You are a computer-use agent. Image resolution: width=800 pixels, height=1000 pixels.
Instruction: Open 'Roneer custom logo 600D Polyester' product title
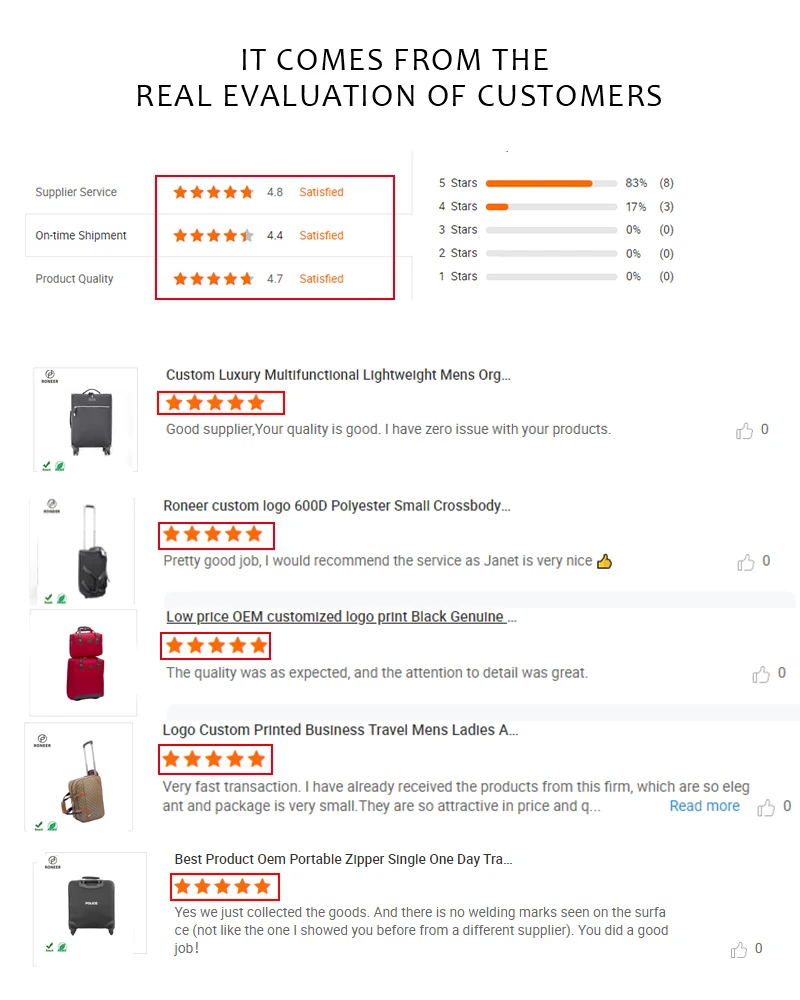(337, 506)
